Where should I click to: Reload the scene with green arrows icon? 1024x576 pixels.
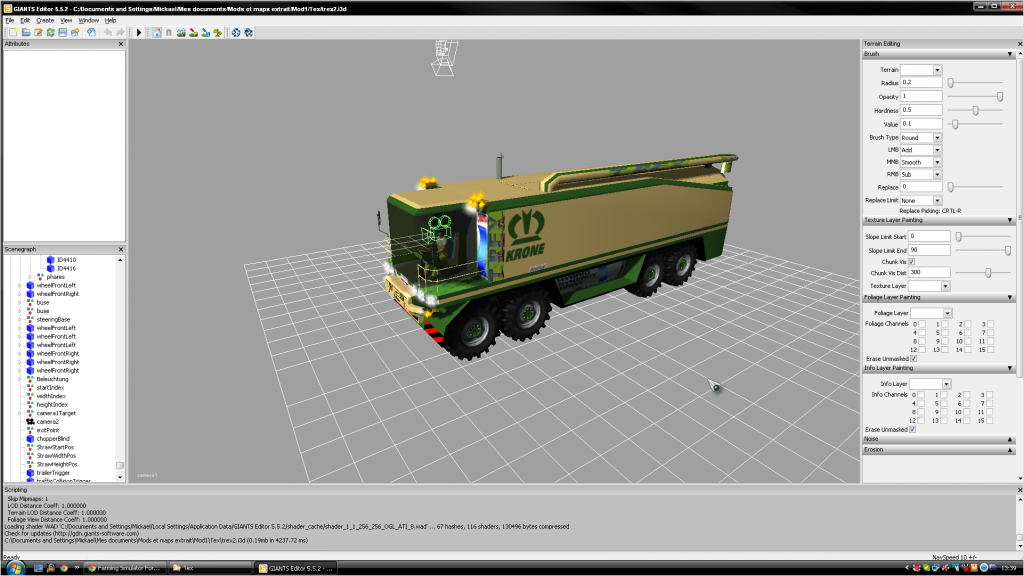tap(50, 33)
